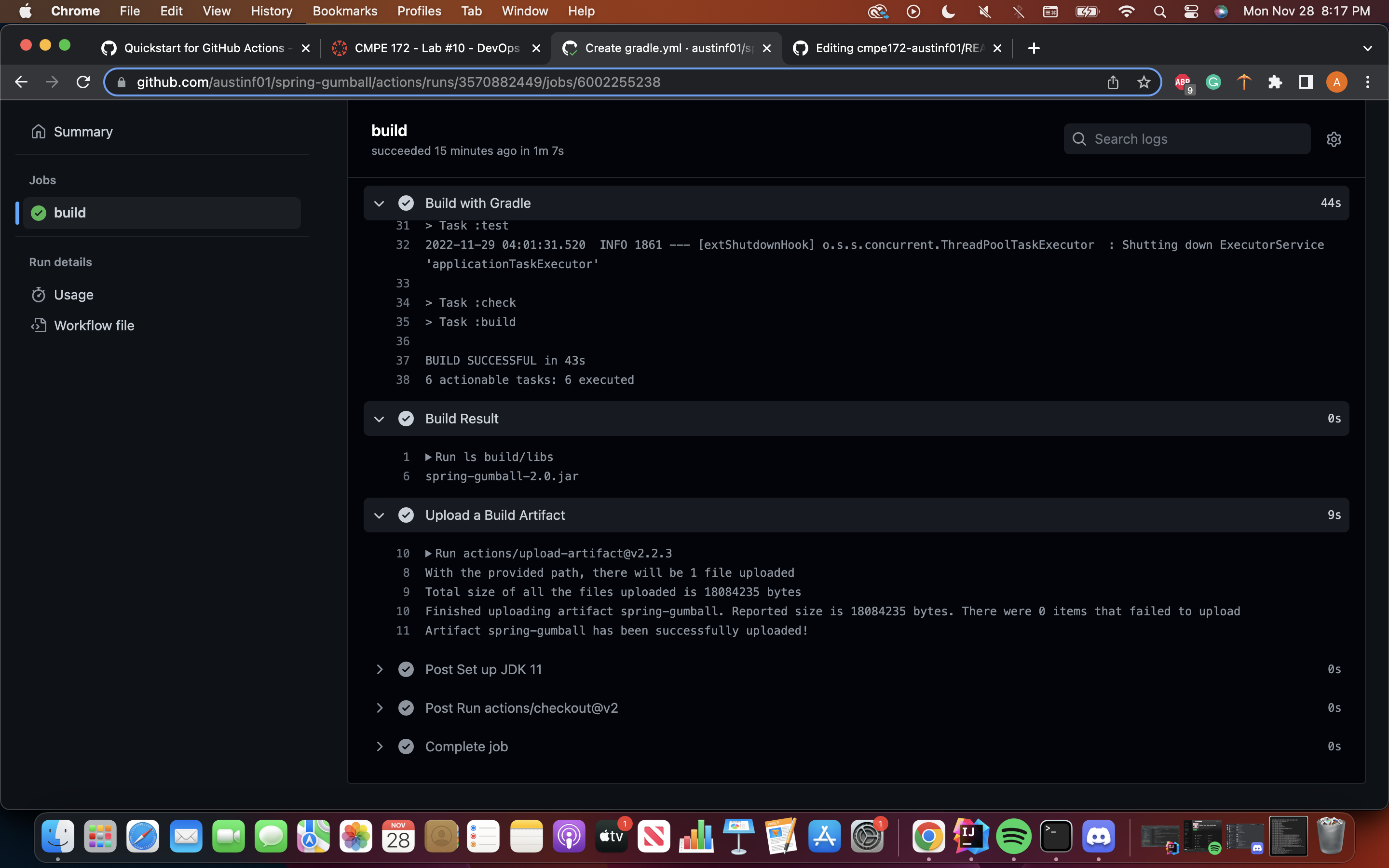Toggle the Focus moon icon
This screenshot has height=868, width=1389.
pos(948,12)
